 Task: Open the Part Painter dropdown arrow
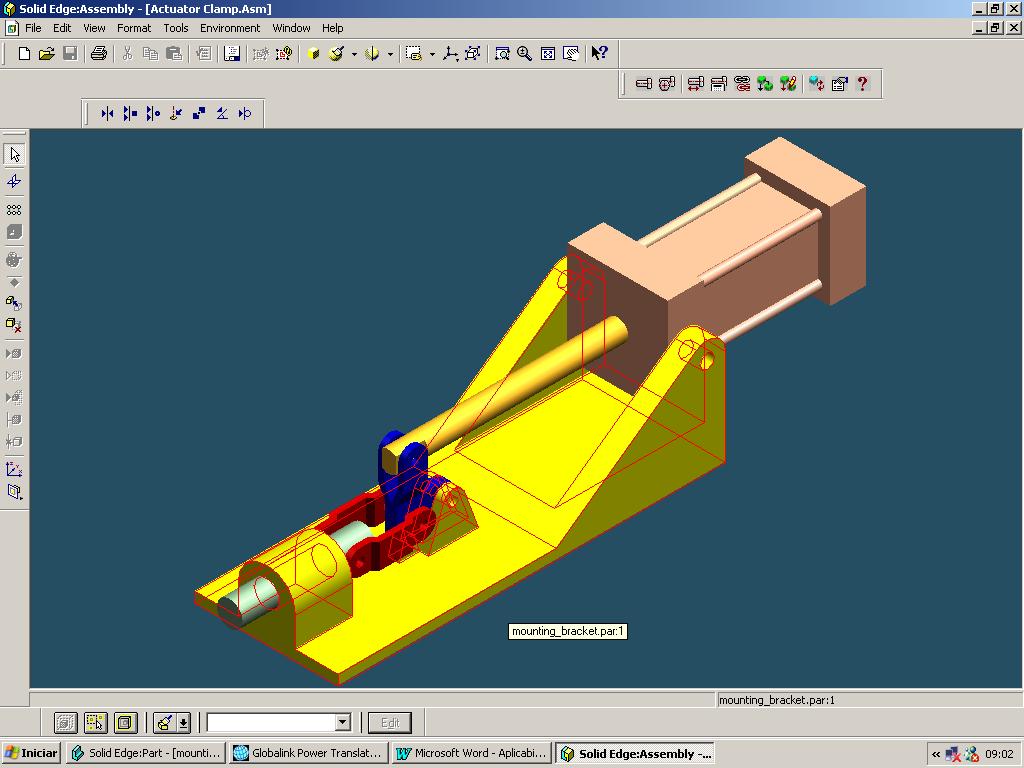pyautogui.click(x=354, y=54)
